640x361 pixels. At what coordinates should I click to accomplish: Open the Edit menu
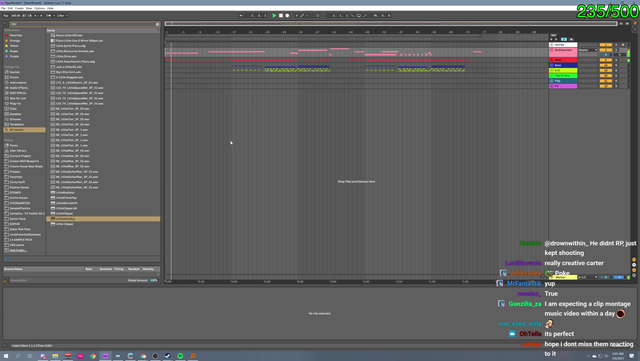pyautogui.click(x=10, y=8)
